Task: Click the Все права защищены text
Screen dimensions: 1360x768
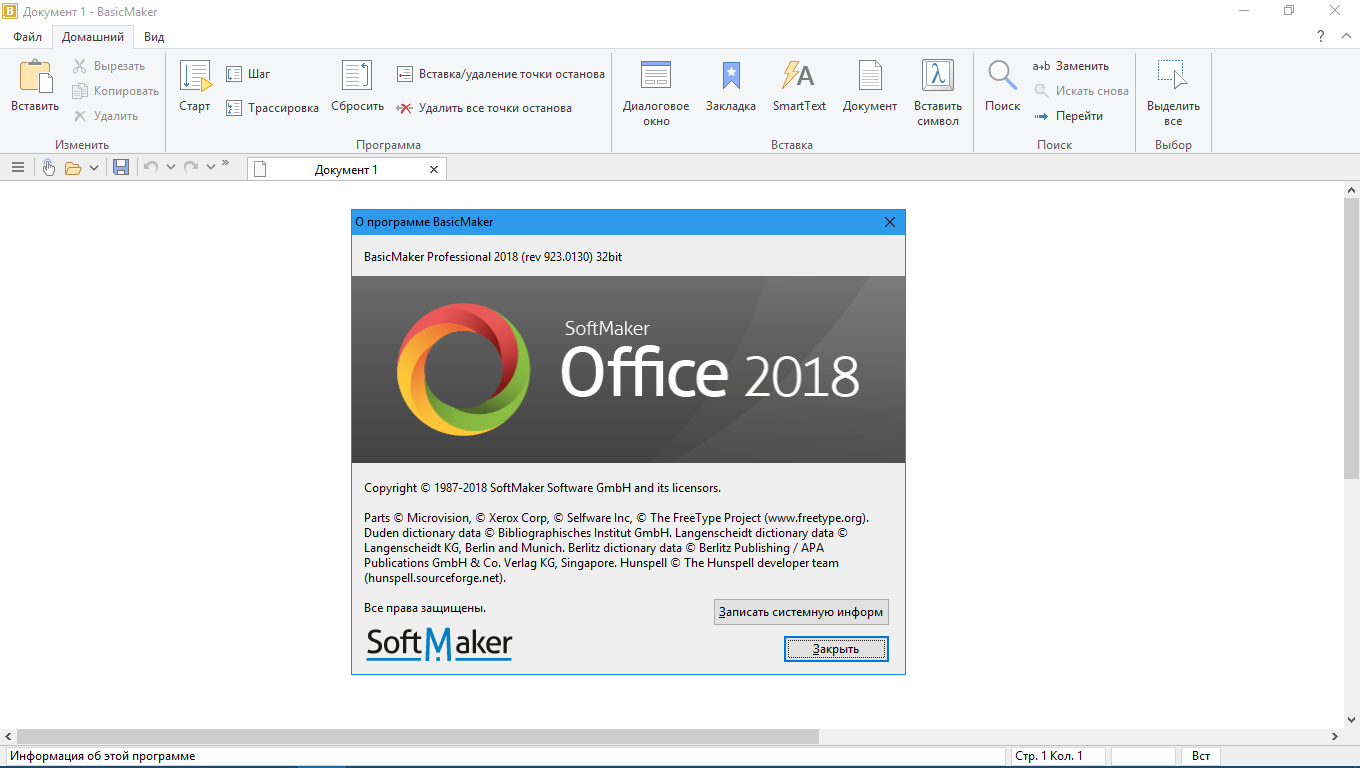Action: 425,607
